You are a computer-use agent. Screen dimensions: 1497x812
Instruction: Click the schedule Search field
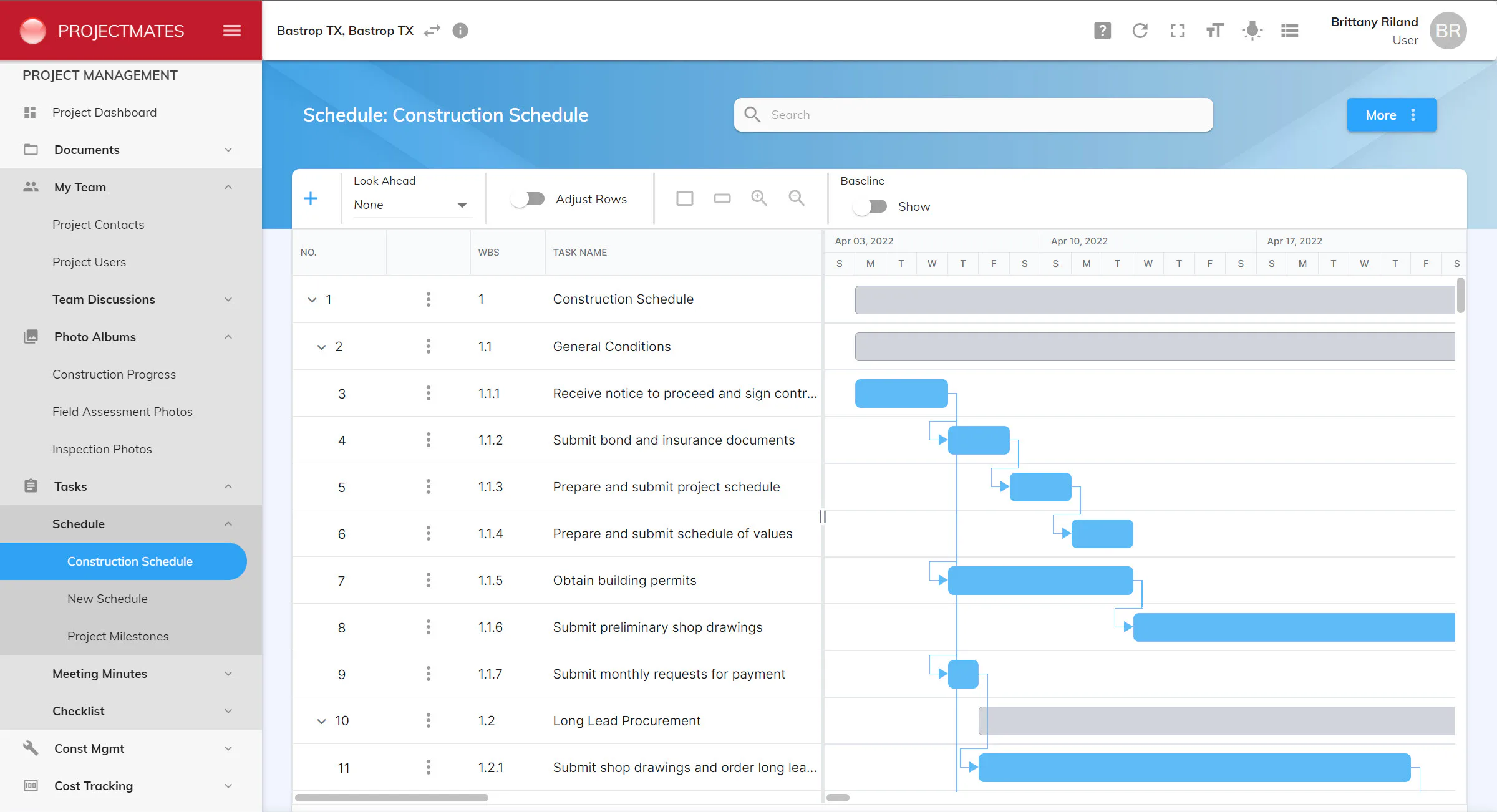[973, 115]
